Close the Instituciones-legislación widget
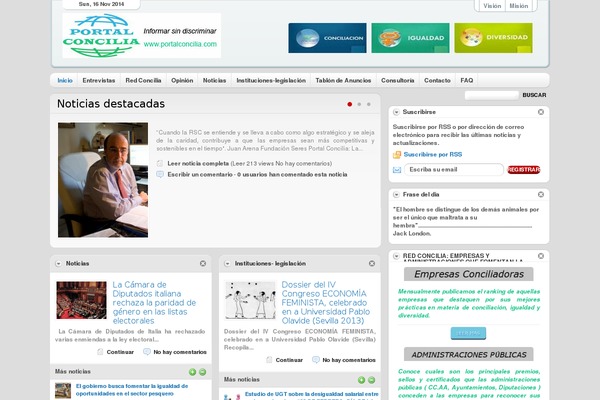Screen dimensions: 600x400 click(x=372, y=263)
